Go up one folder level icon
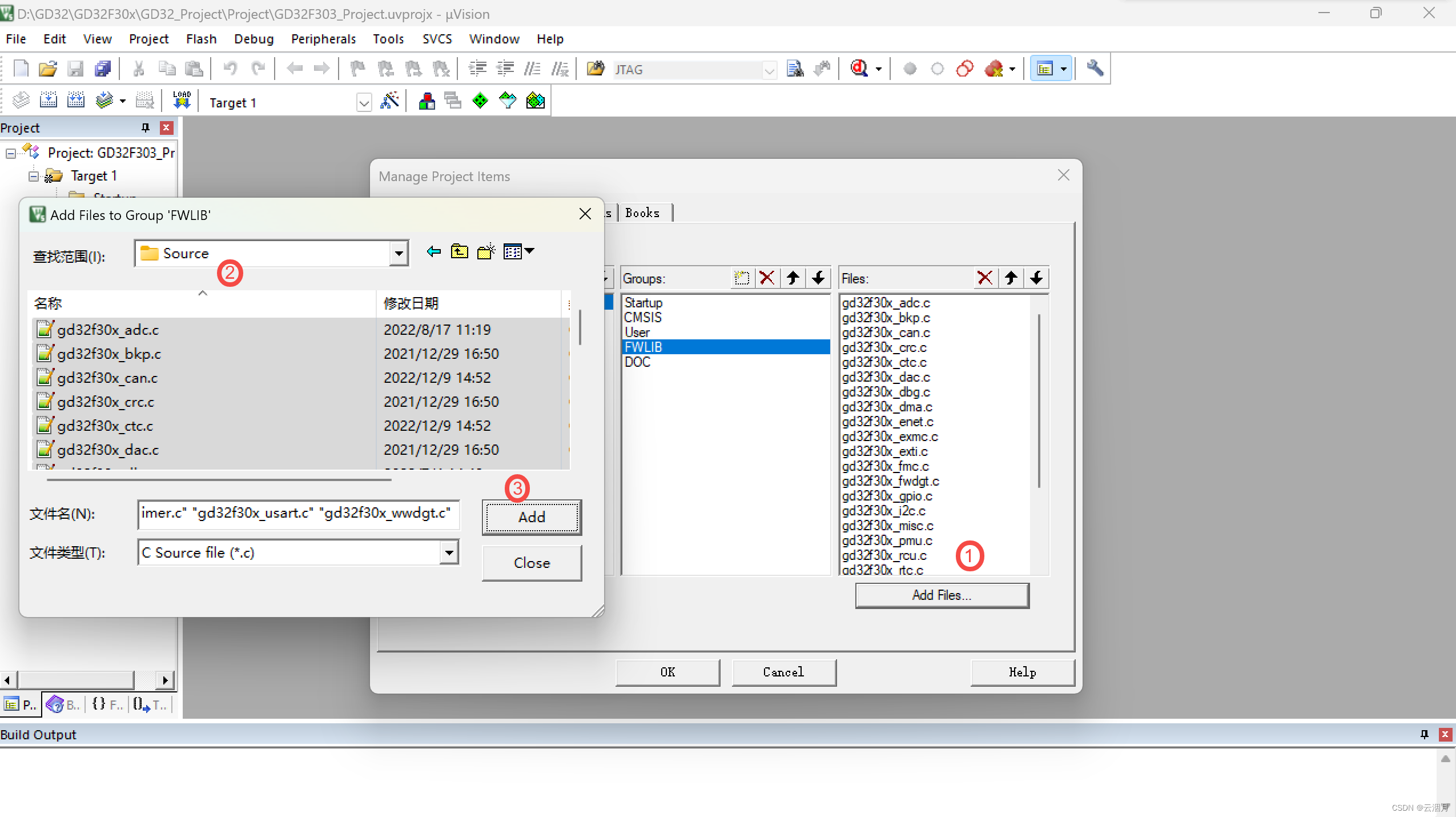Screen dimensions: 1456x817 tap(460, 251)
